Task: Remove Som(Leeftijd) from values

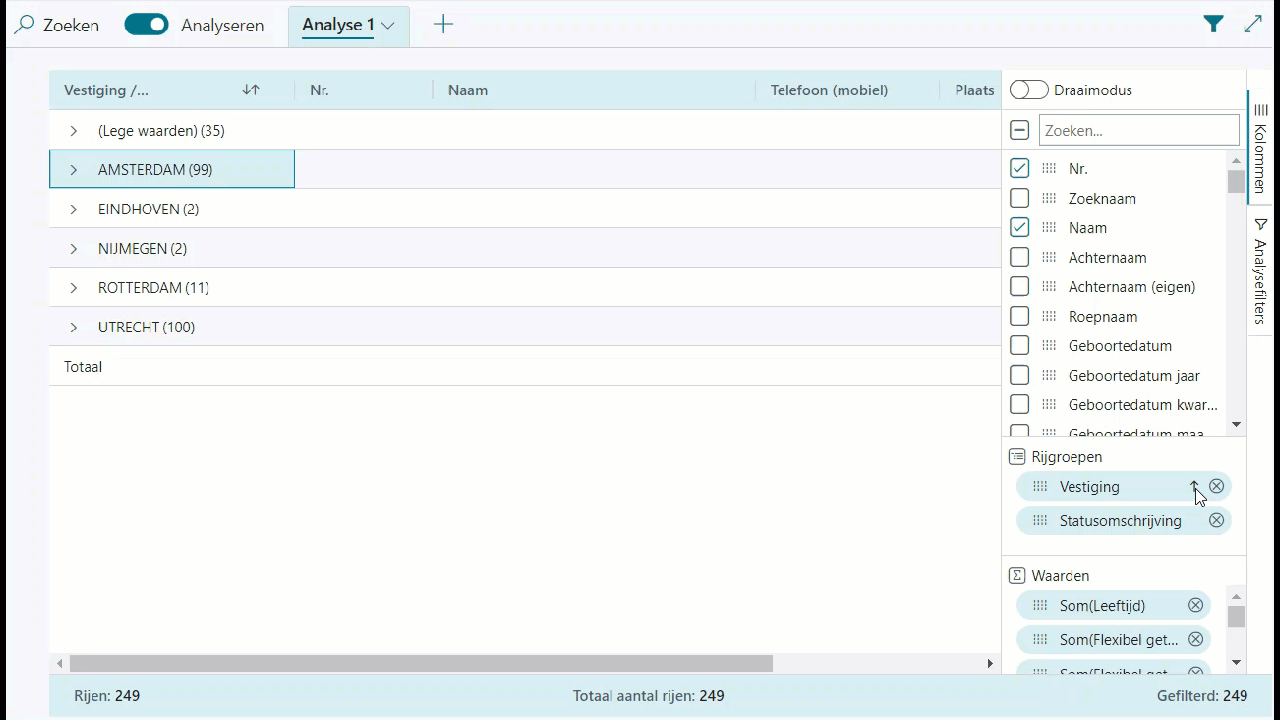Action: [1195, 606]
